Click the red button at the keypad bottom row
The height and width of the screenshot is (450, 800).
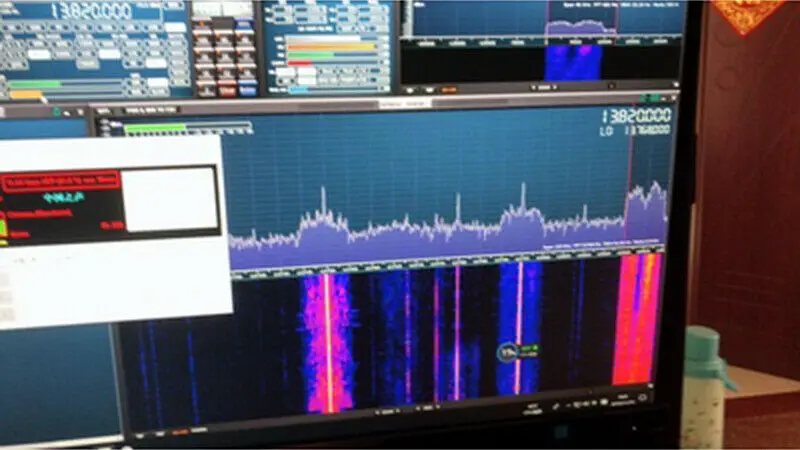click(227, 91)
